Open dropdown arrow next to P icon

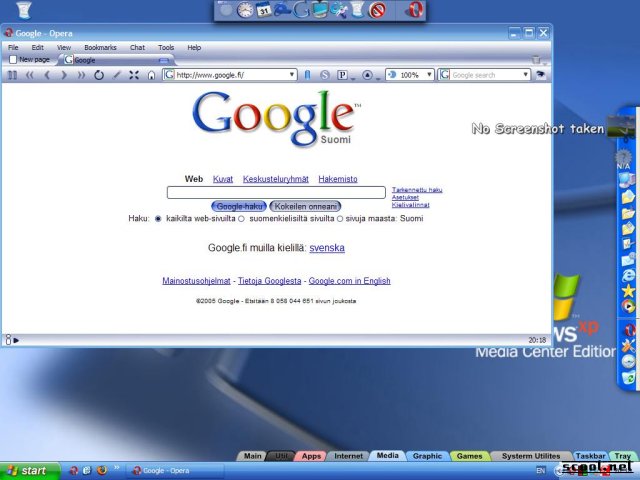pyautogui.click(x=353, y=78)
